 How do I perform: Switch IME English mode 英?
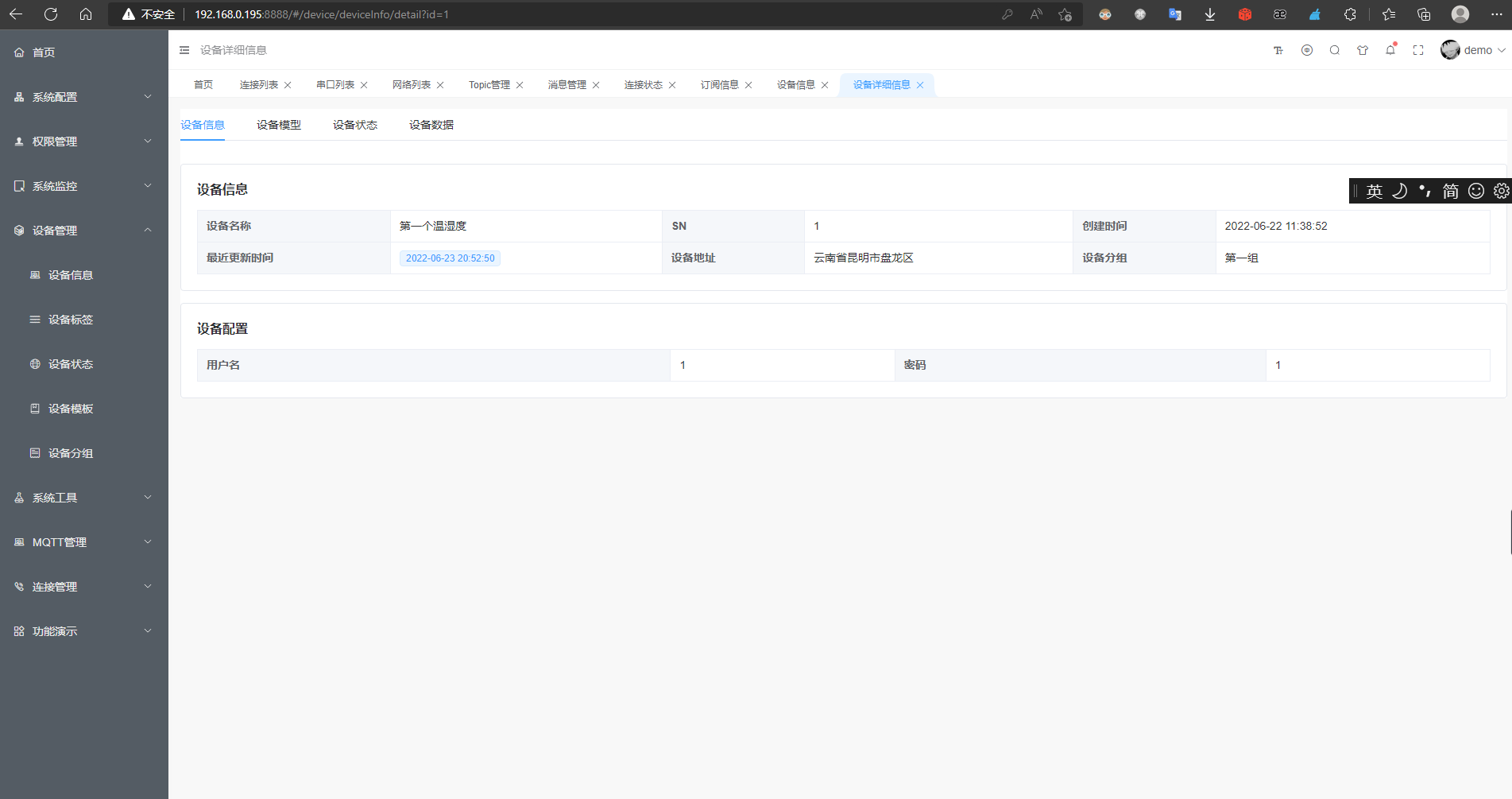[x=1375, y=191]
